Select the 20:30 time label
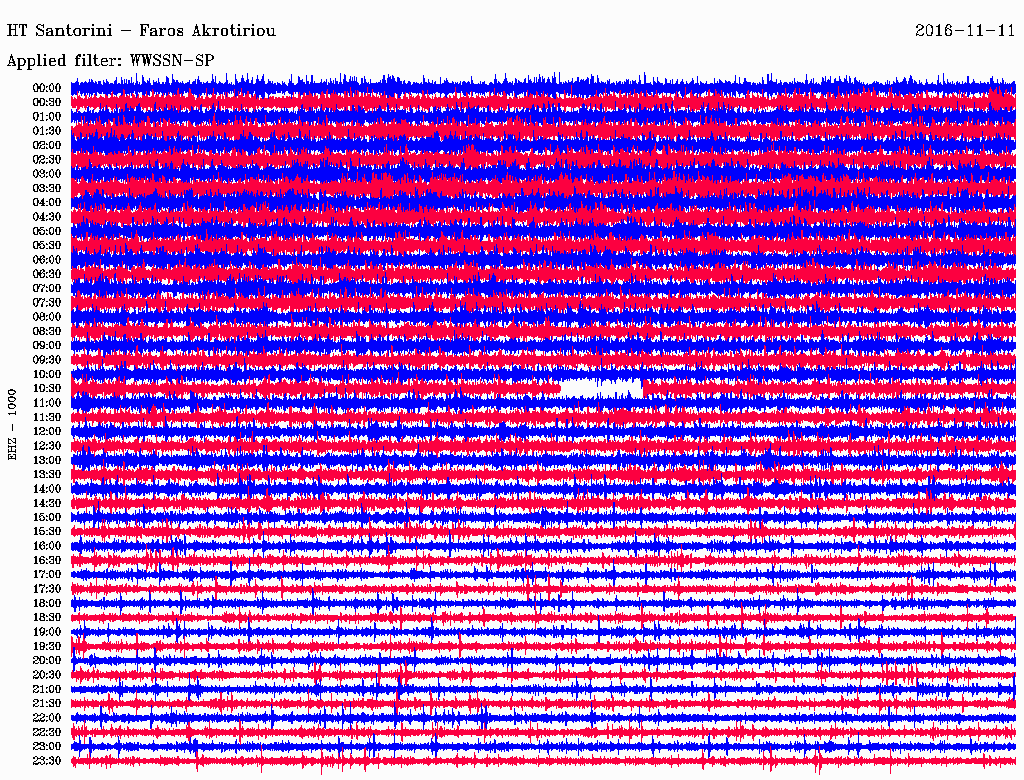Screen dimensions: 1024x780 tap(47, 675)
